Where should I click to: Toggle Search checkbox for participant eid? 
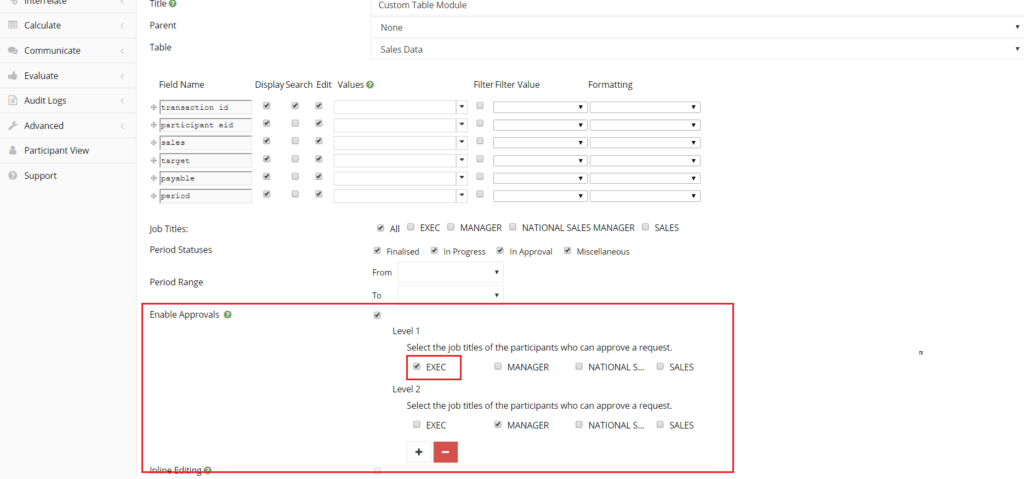(x=295, y=123)
